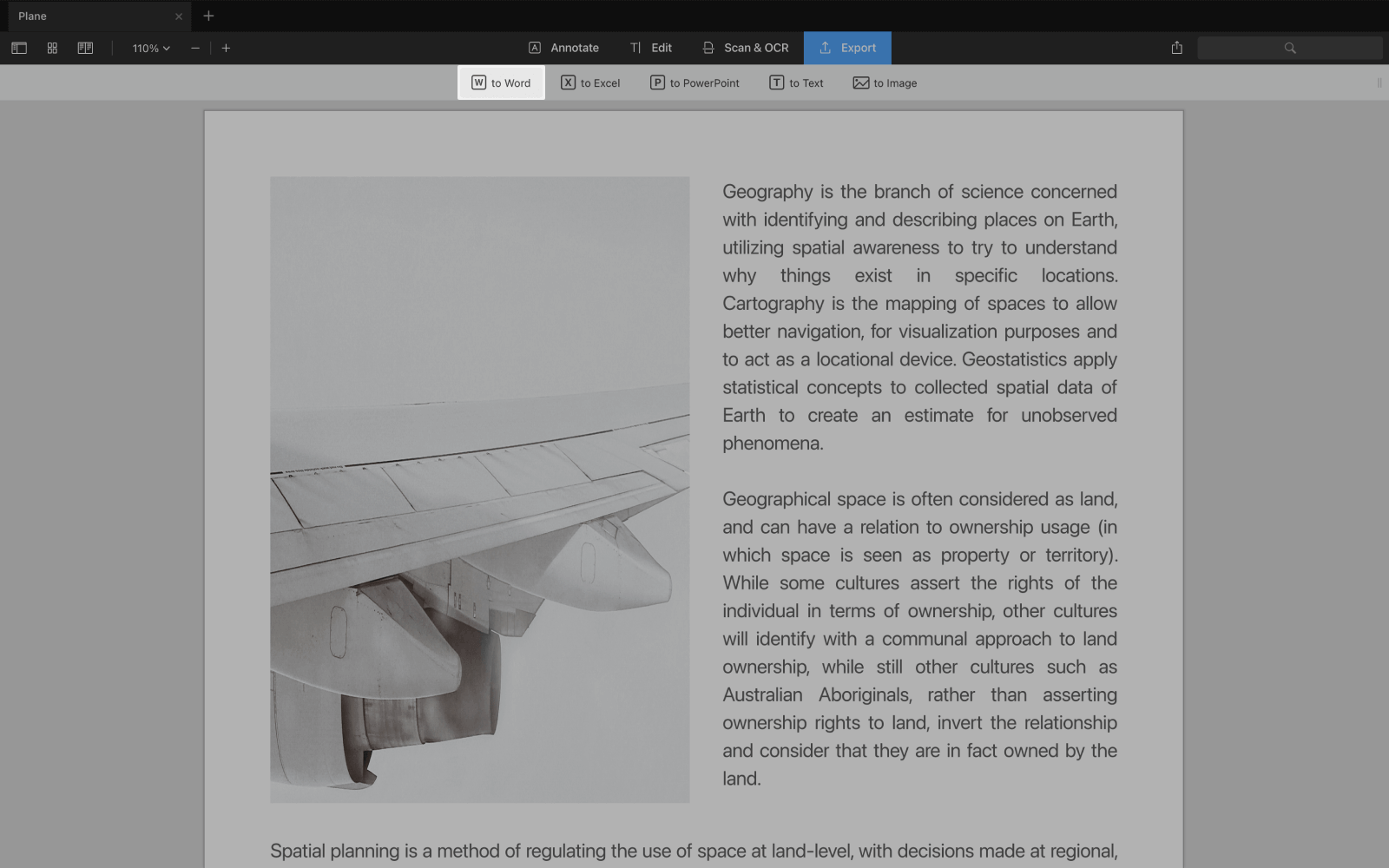Toggle the sidebar panel icon
Image resolution: width=1389 pixels, height=868 pixels.
coord(19,49)
